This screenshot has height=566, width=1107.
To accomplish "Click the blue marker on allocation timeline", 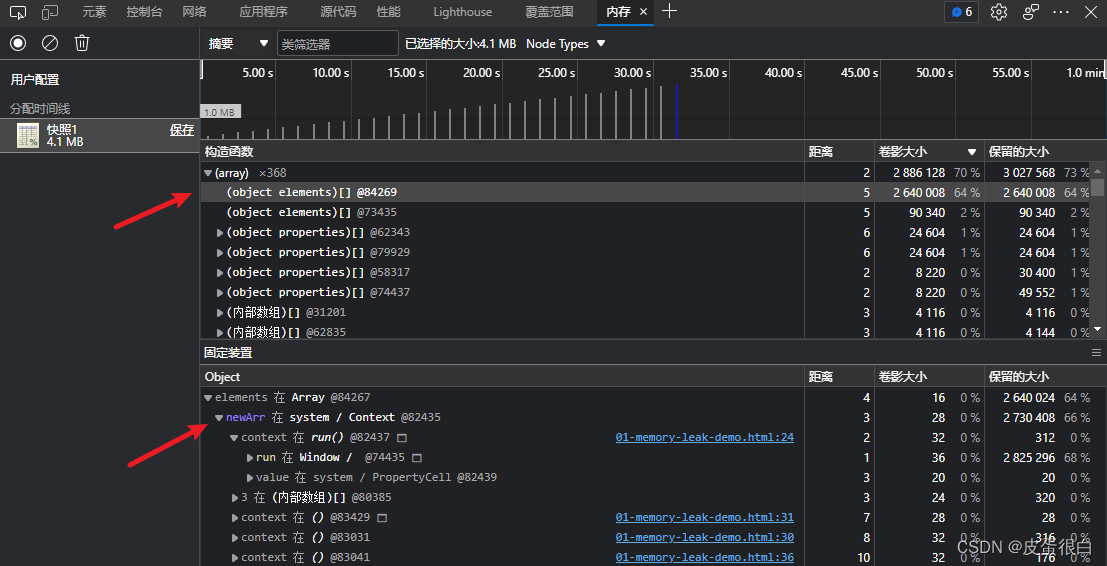I will (x=676, y=110).
